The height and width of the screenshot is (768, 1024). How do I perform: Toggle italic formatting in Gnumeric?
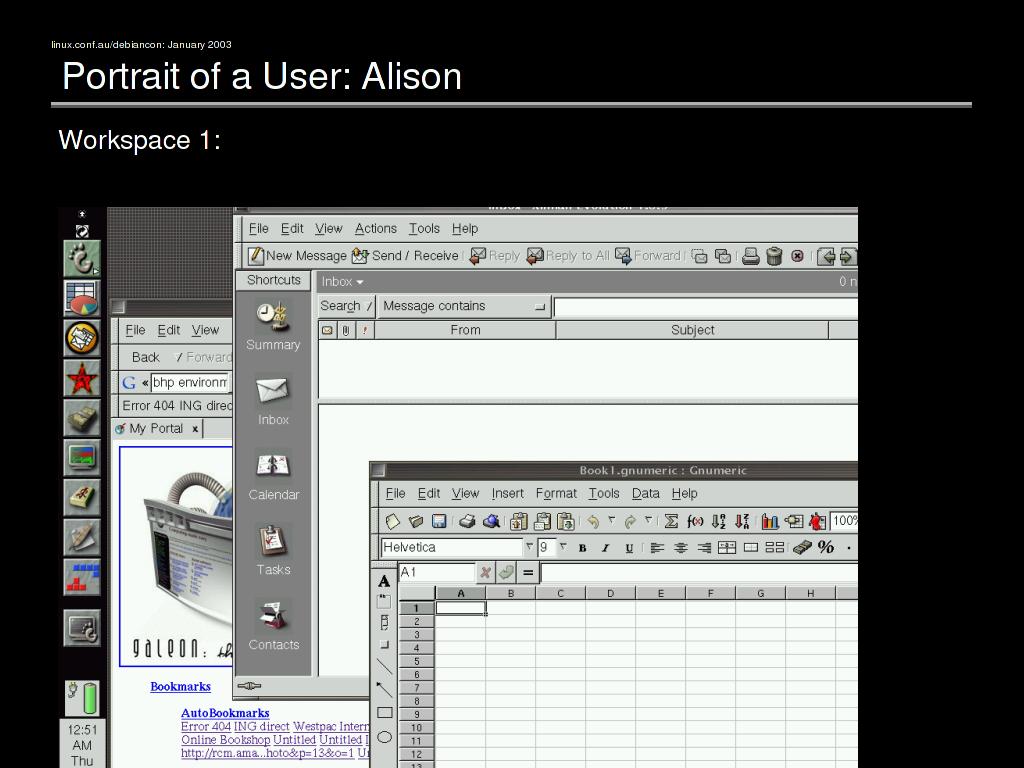coord(605,548)
